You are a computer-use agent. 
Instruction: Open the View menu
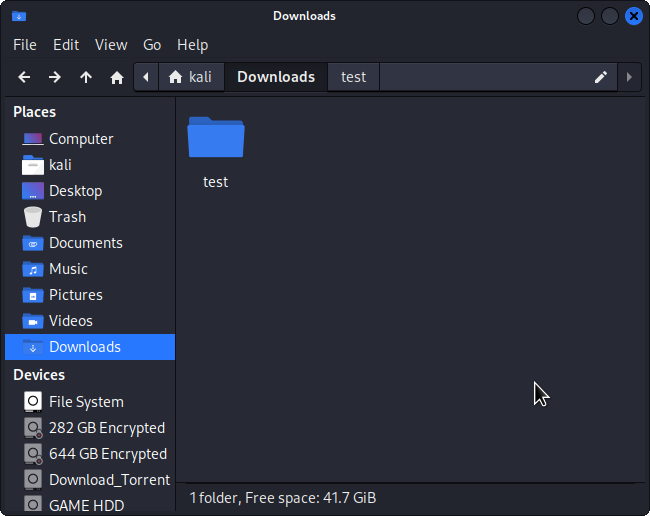111,45
